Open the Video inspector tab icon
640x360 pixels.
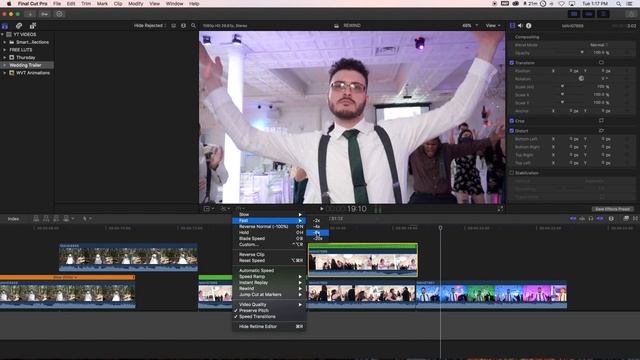tap(512, 25)
